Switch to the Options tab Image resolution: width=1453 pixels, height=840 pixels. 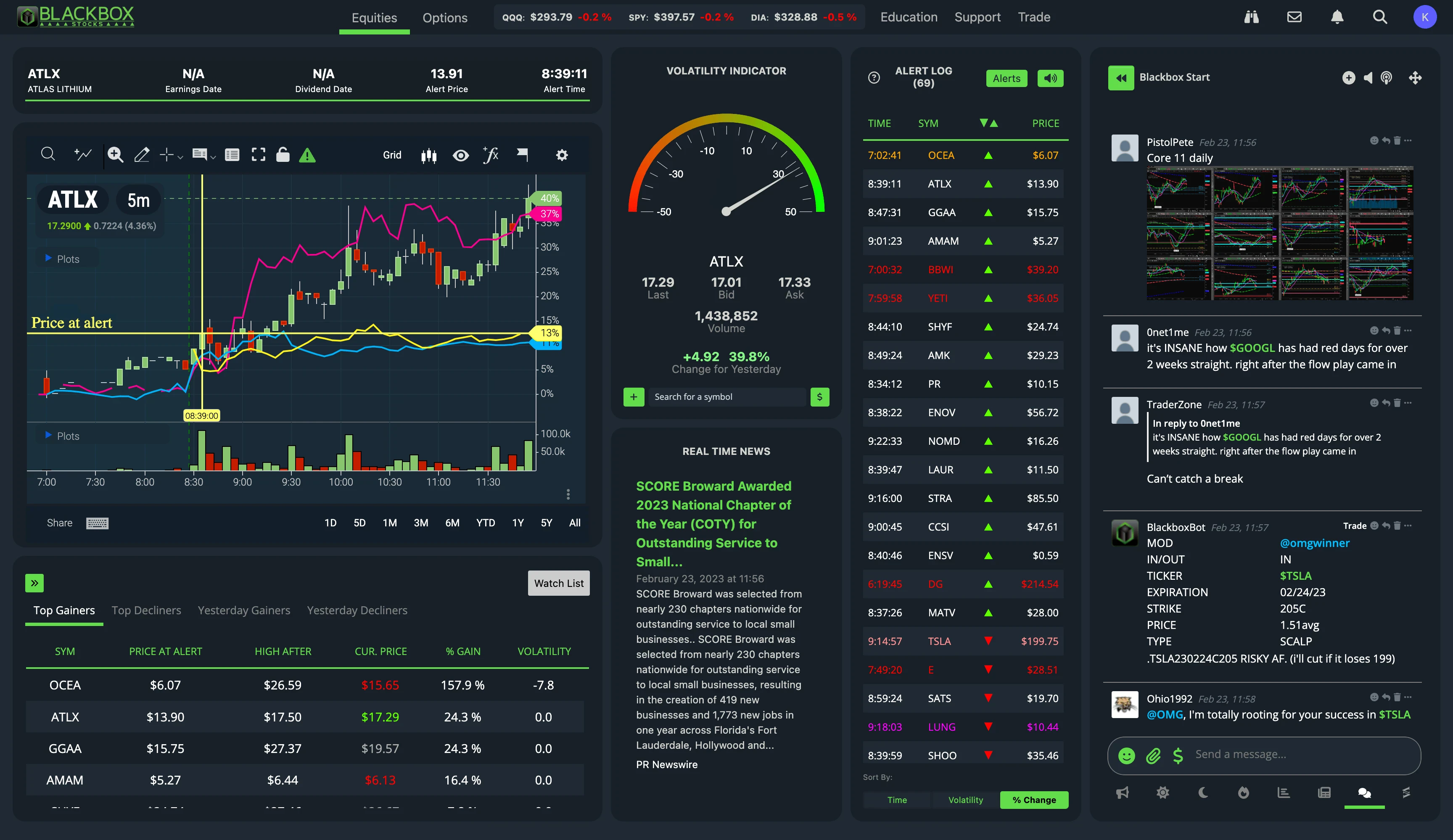444,18
